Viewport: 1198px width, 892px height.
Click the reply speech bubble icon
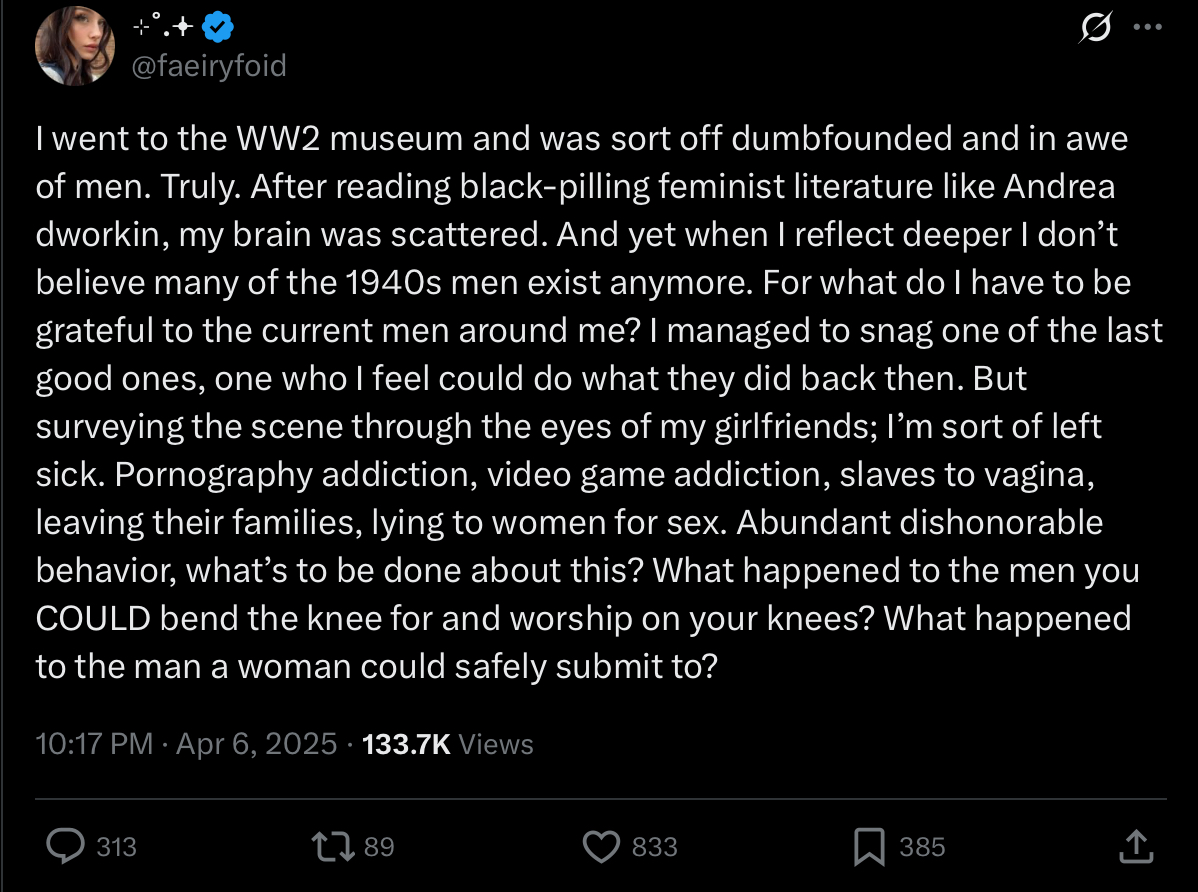click(x=66, y=847)
